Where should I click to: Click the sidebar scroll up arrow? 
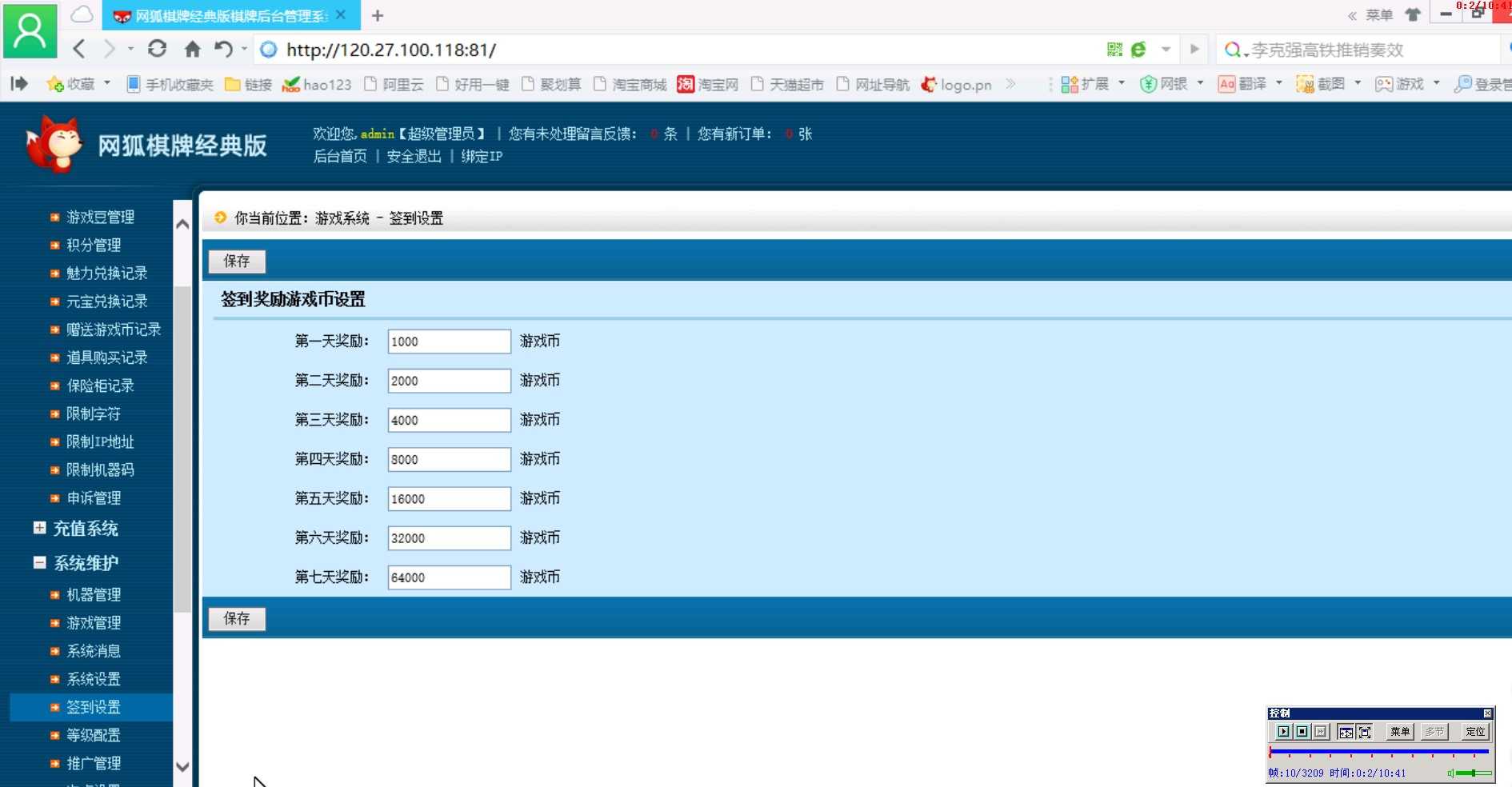(182, 225)
